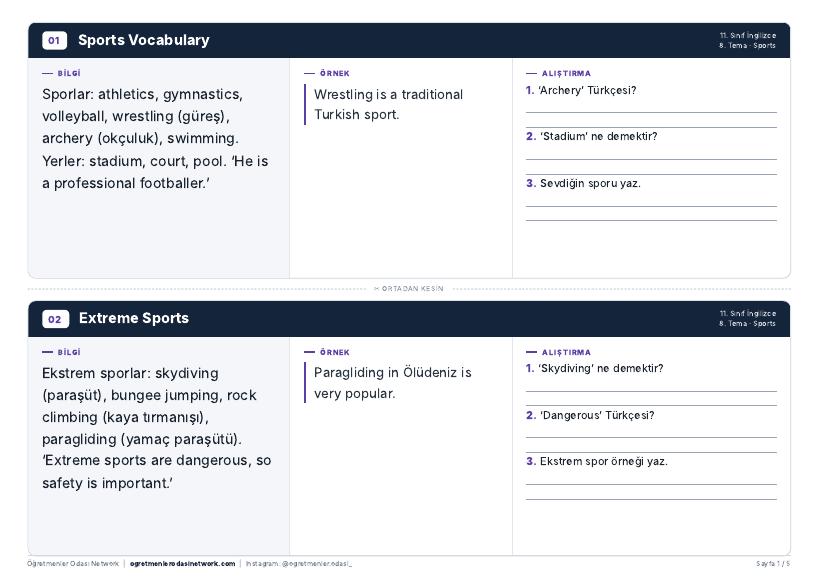Open the ogretmenlerodasinetwork.com link
The height and width of the screenshot is (579, 819).
click(x=182, y=564)
